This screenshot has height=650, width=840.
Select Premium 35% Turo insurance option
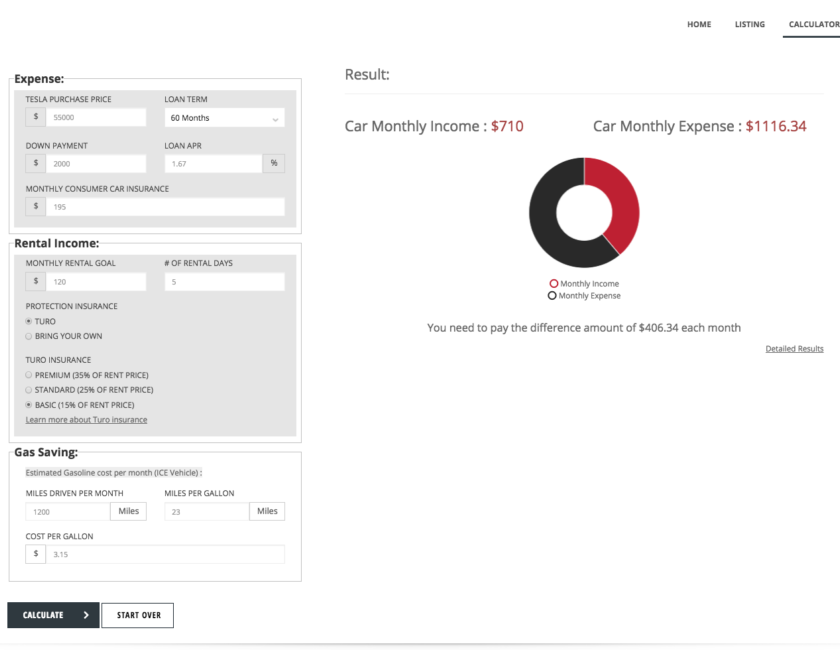pyautogui.click(x=28, y=375)
